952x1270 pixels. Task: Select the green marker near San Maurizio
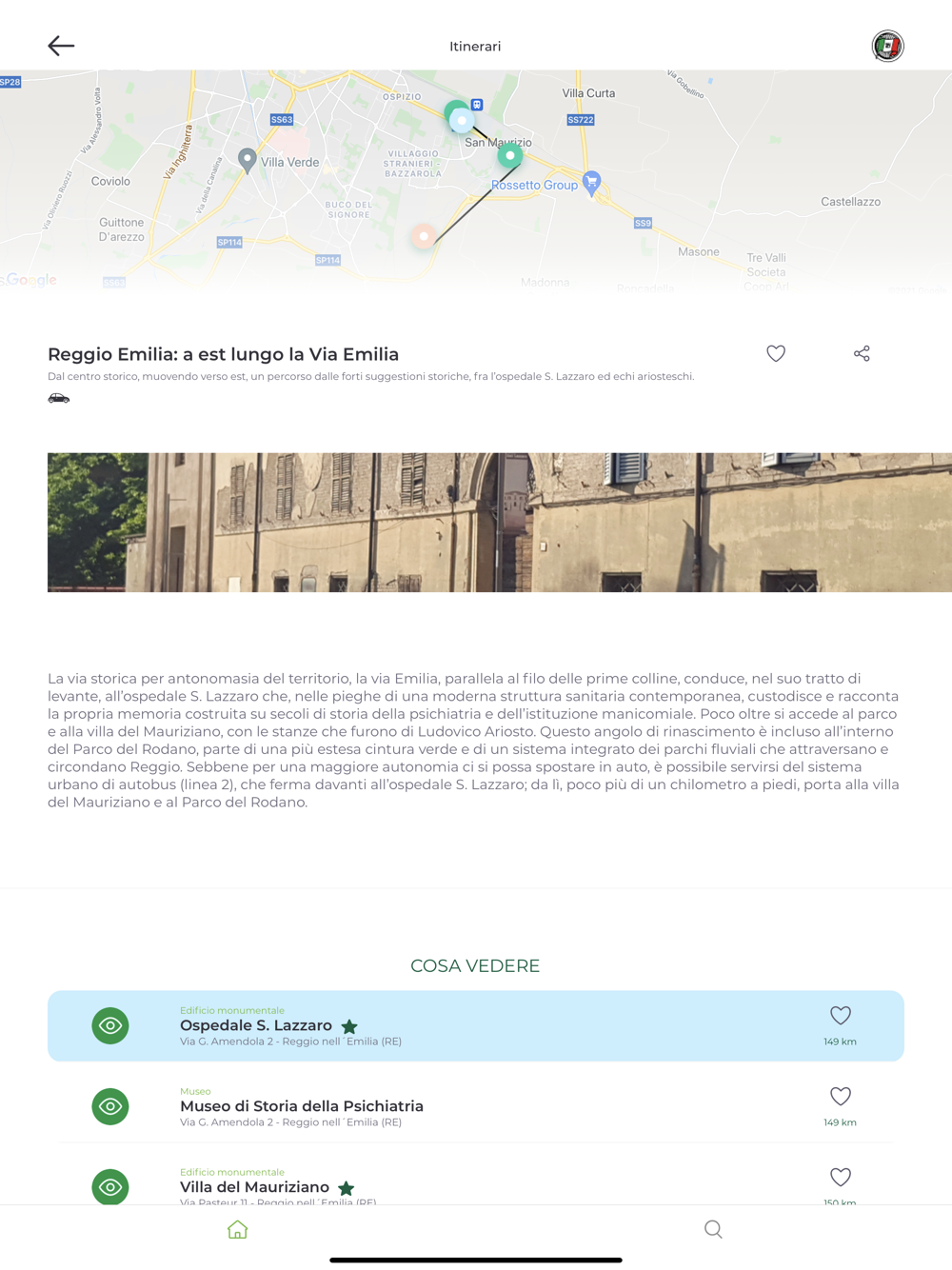click(510, 155)
